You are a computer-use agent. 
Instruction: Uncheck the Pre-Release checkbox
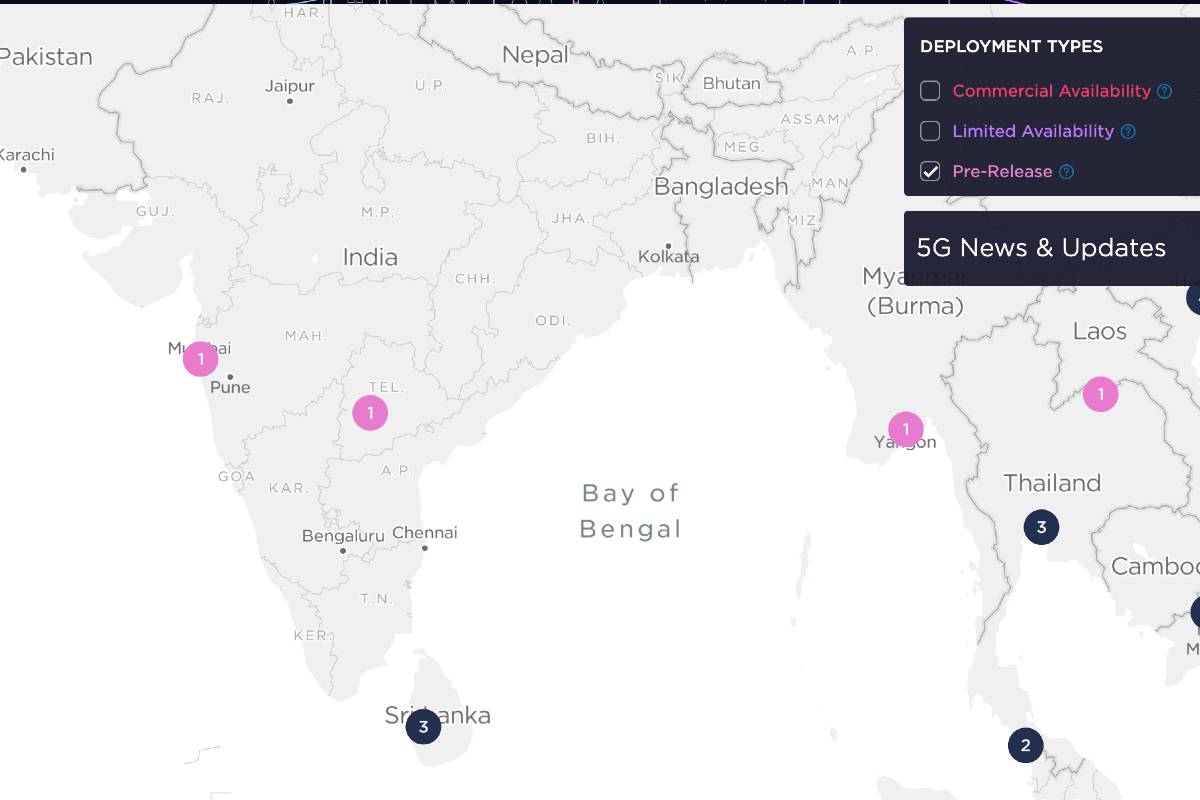[930, 171]
